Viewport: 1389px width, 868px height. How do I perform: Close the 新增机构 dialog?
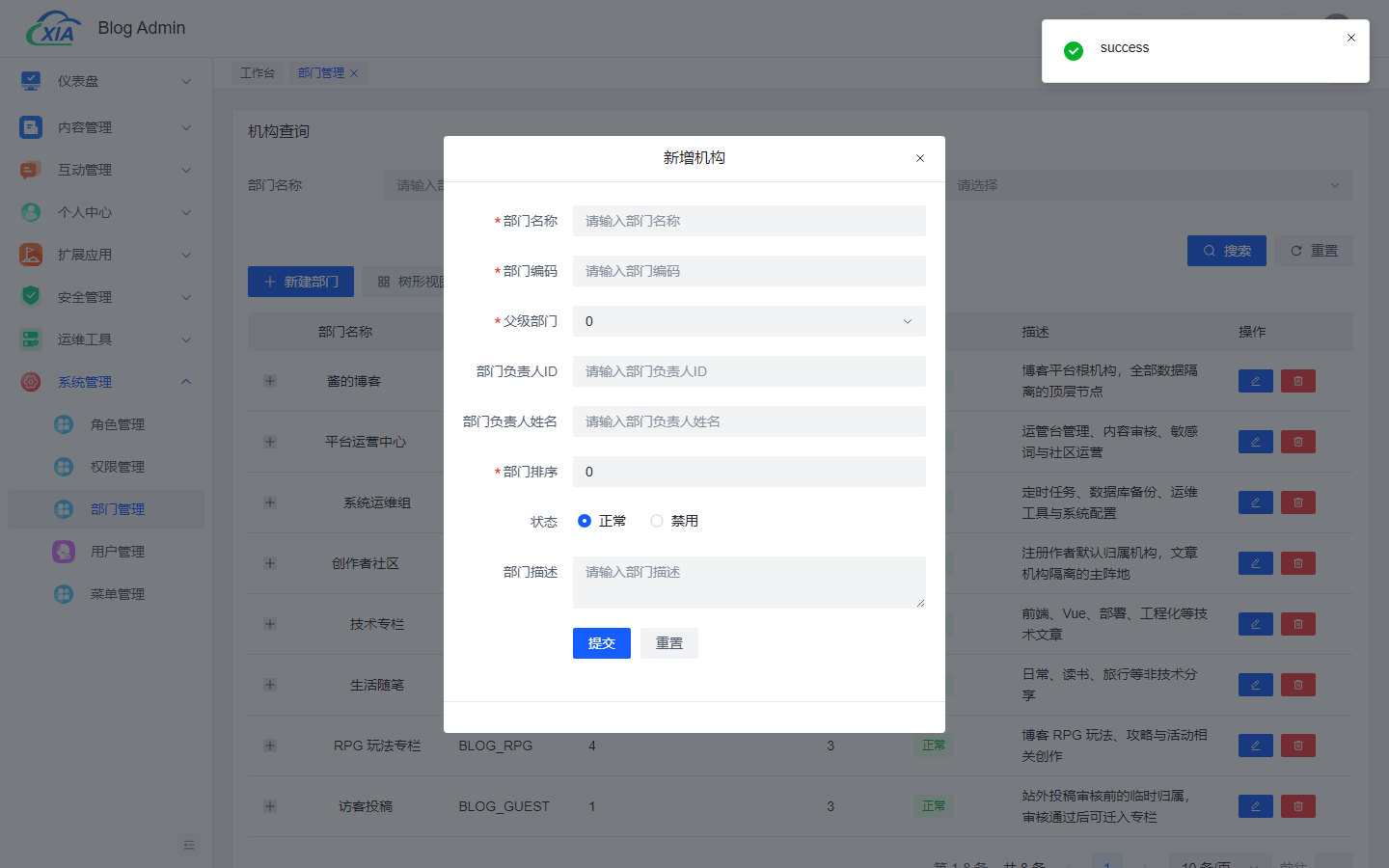pyautogui.click(x=920, y=158)
